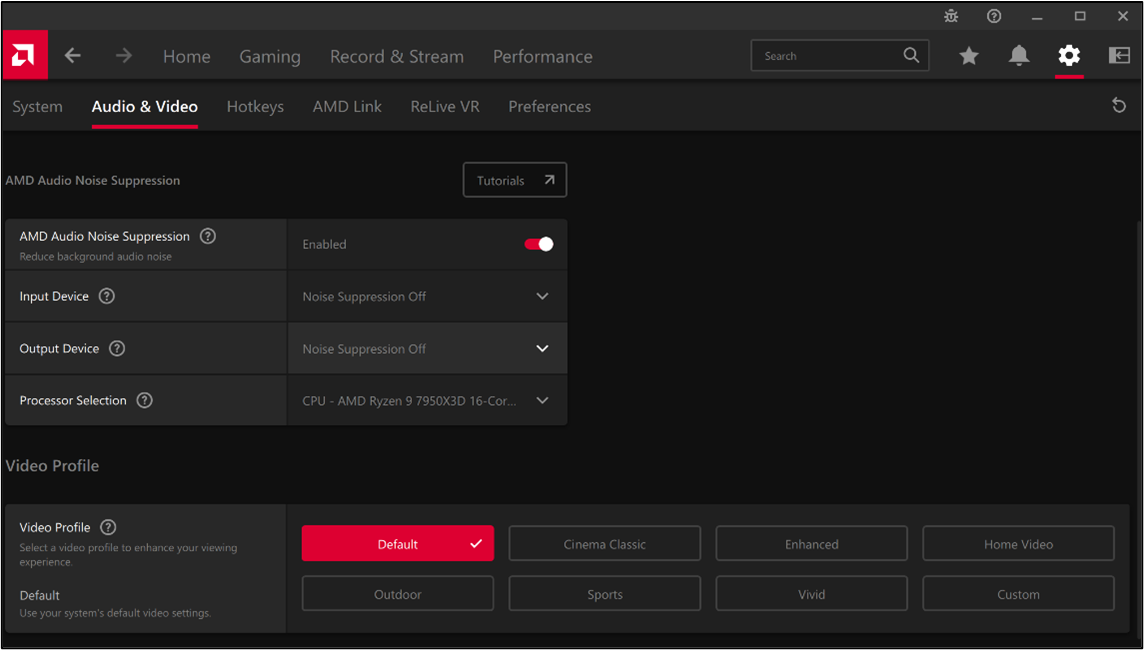Screen dimensions: 1144x650
Task: Open the Performance menu
Action: point(543,56)
